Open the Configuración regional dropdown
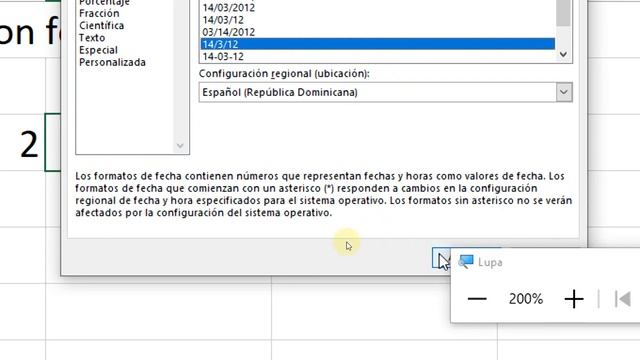Image resolution: width=640 pixels, height=360 pixels. [564, 92]
